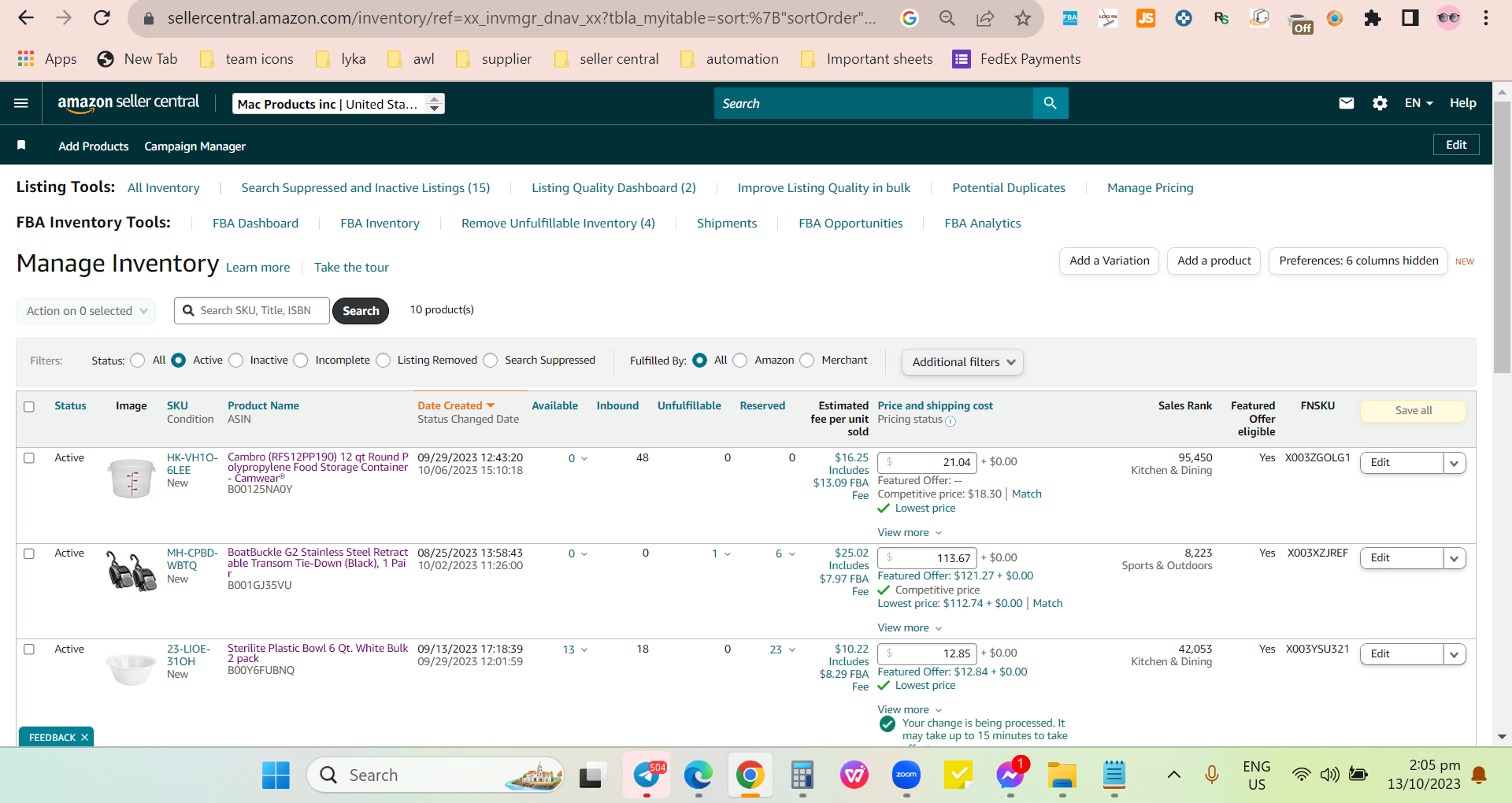Open the JS extension icon
This screenshot has width=1512, height=803.
pos(1146,18)
